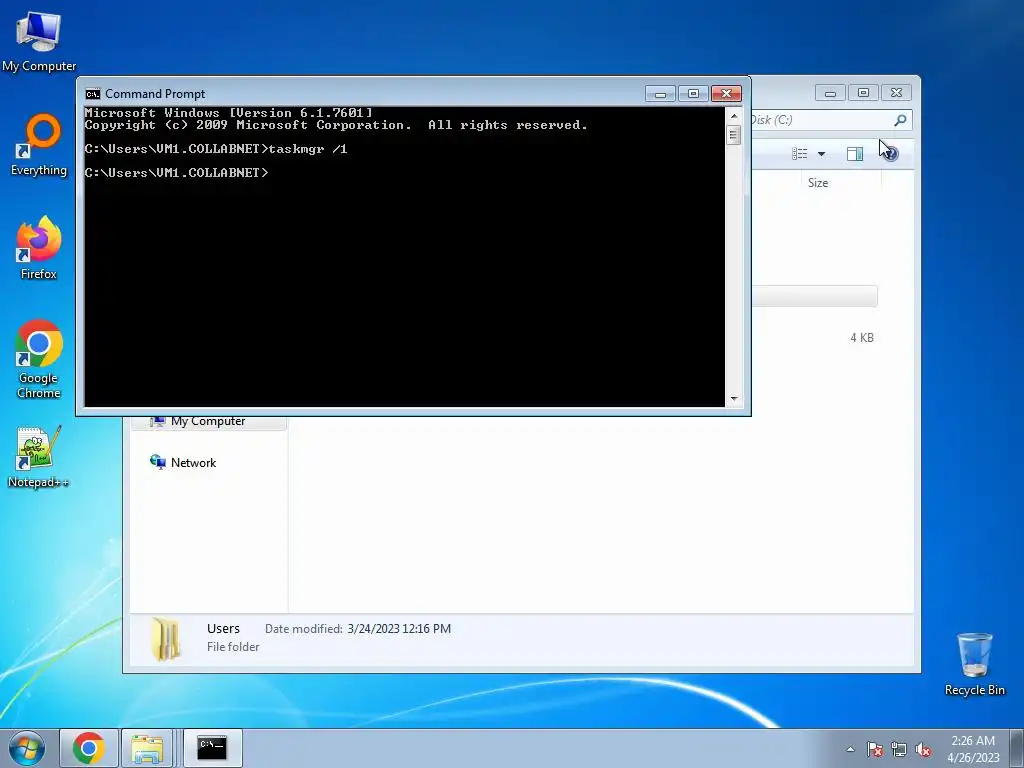This screenshot has height=768, width=1024.
Task: Open Notepad++ desktop shortcut
Action: point(39,457)
